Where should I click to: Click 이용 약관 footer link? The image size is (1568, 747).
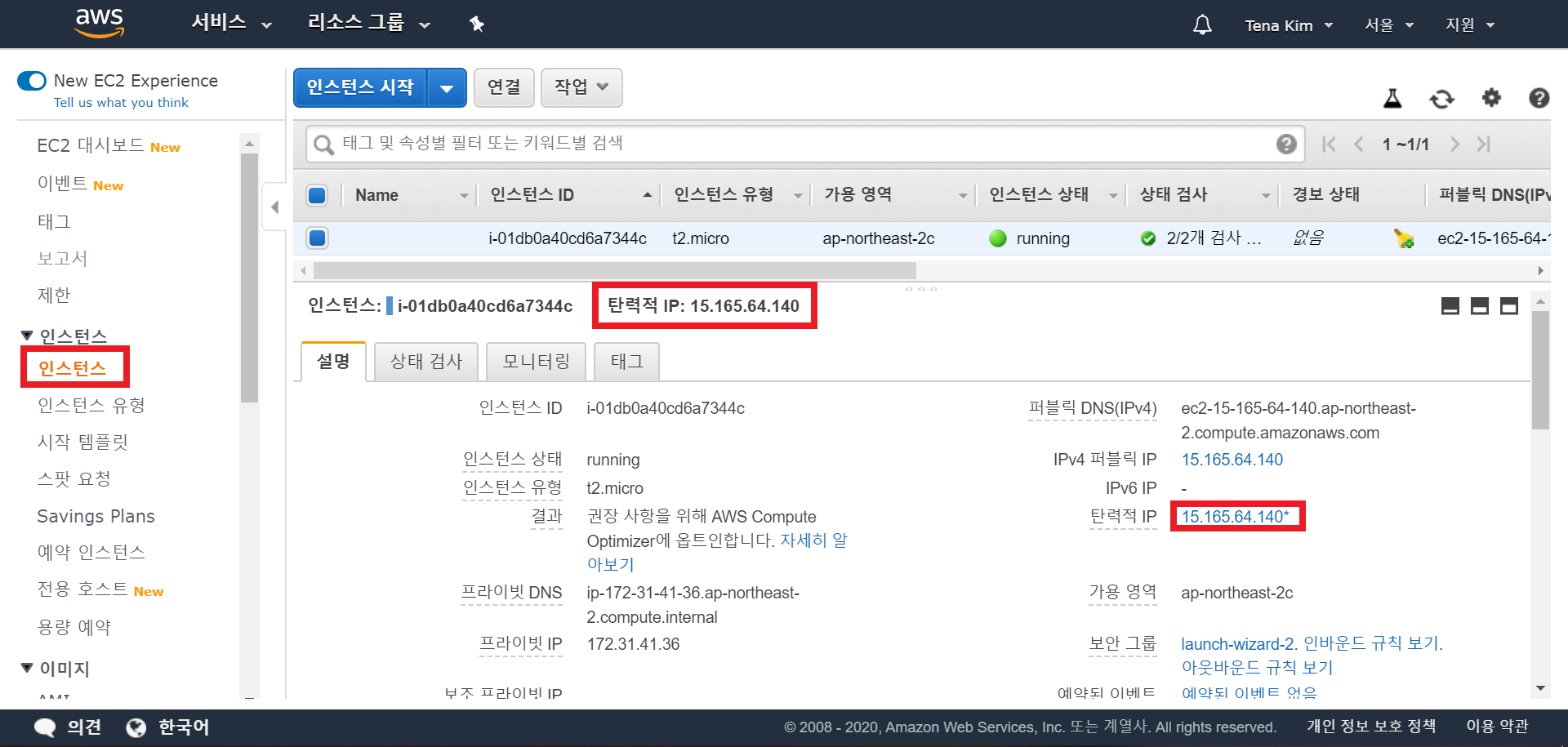click(1497, 727)
